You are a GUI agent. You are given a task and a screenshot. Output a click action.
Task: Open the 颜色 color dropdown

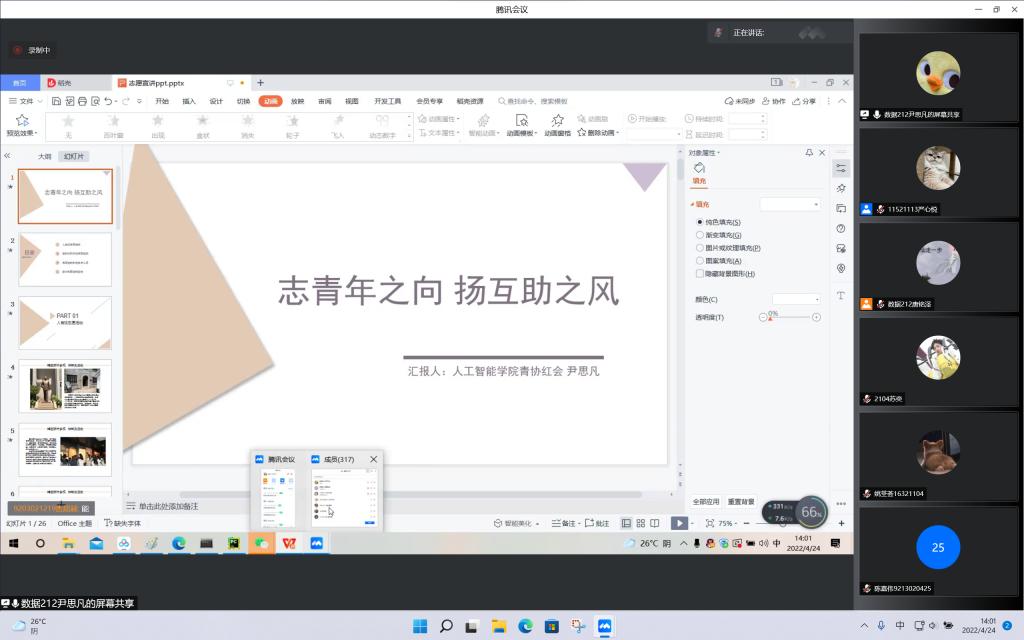pos(796,299)
